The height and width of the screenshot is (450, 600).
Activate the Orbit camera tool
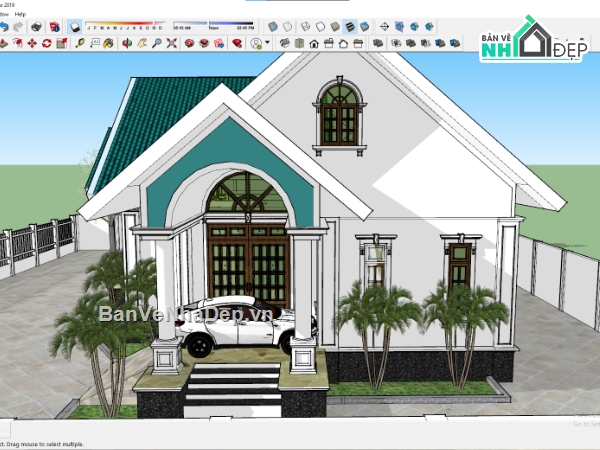tap(127, 43)
